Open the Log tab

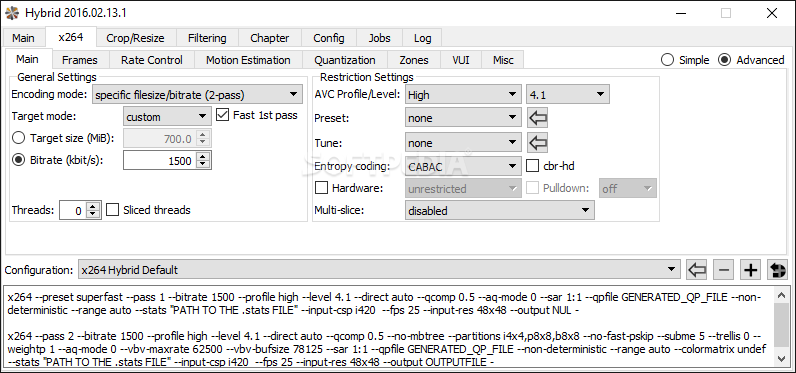(x=422, y=38)
